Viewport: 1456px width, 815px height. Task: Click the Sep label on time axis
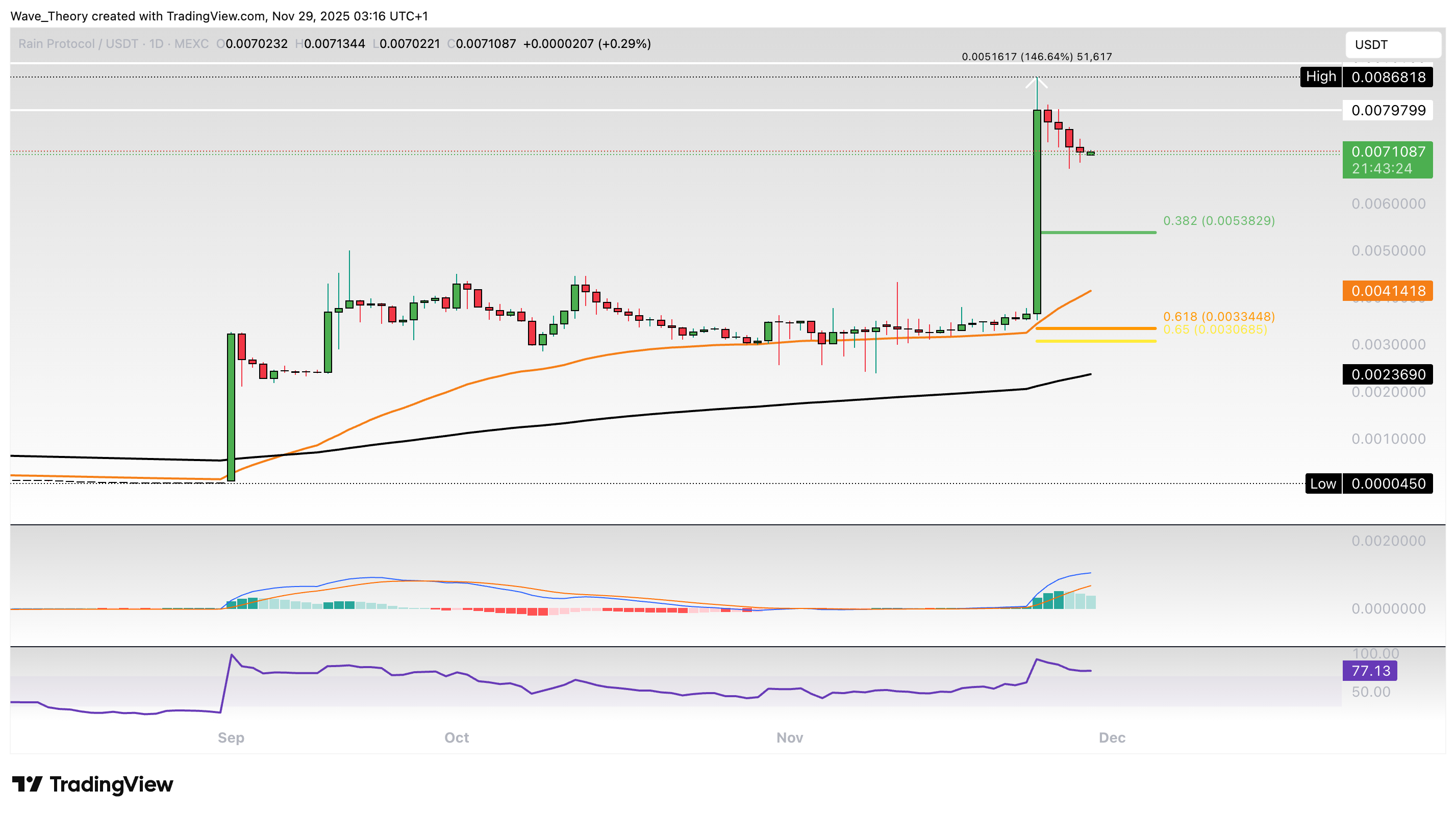click(x=231, y=737)
